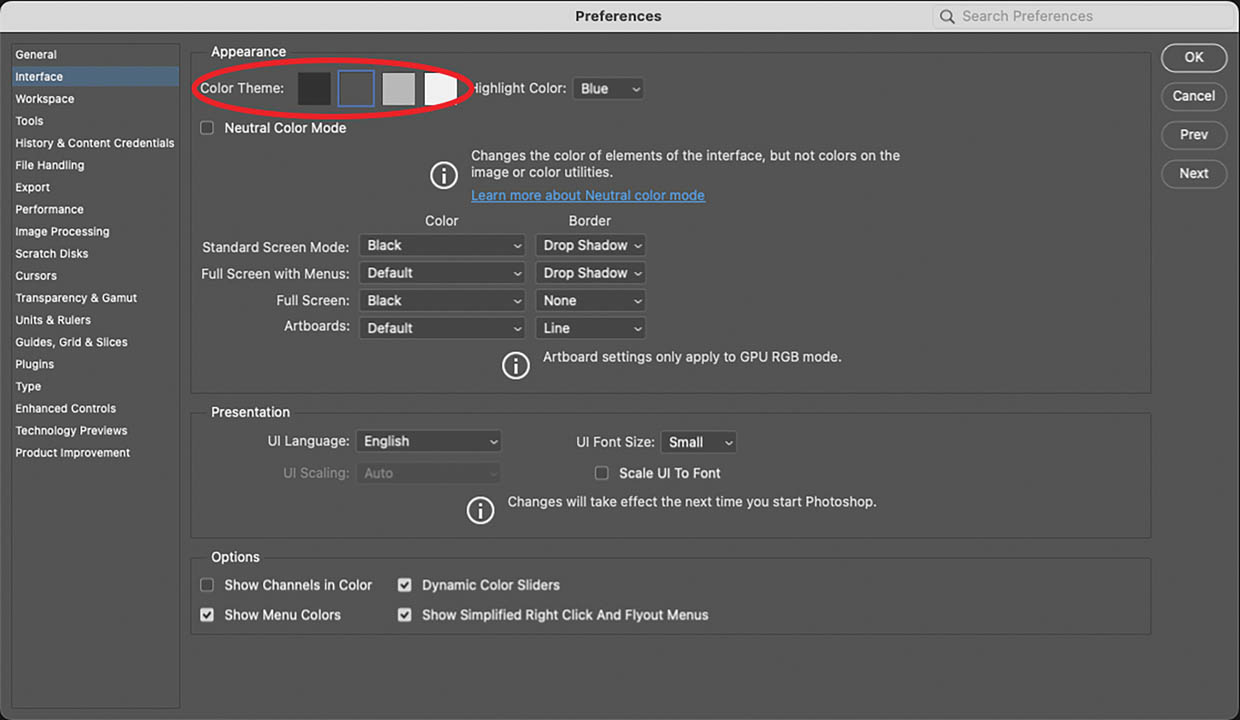Image resolution: width=1240 pixels, height=720 pixels.
Task: Switch to the Workspace preferences category
Action: click(x=45, y=99)
